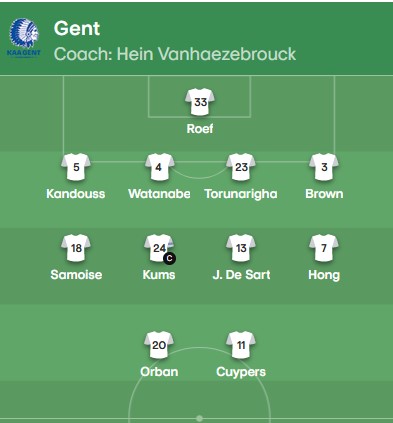Select the Cuypers name text

pos(241,372)
